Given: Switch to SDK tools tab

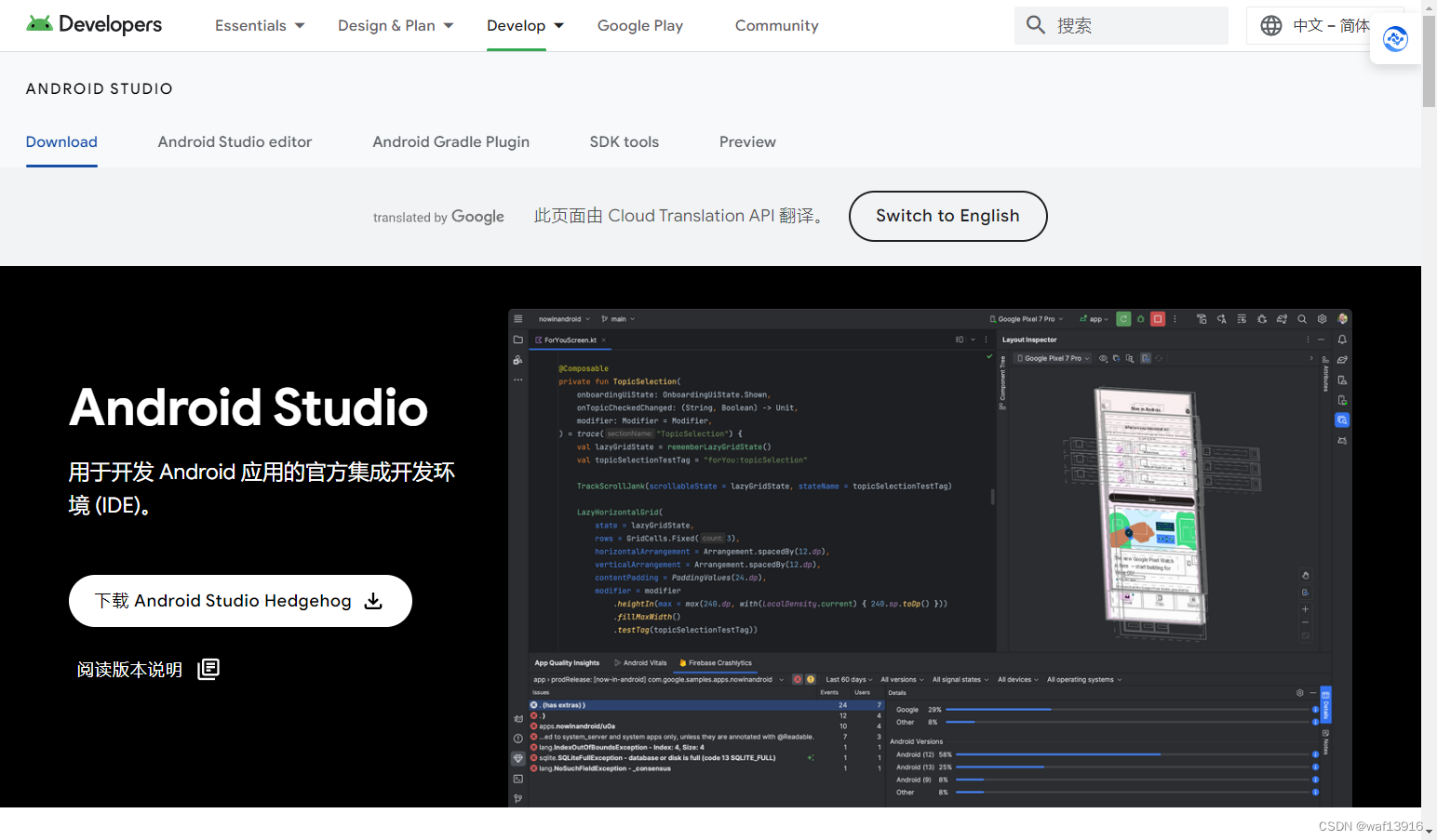Looking at the screenshot, I should [x=624, y=141].
